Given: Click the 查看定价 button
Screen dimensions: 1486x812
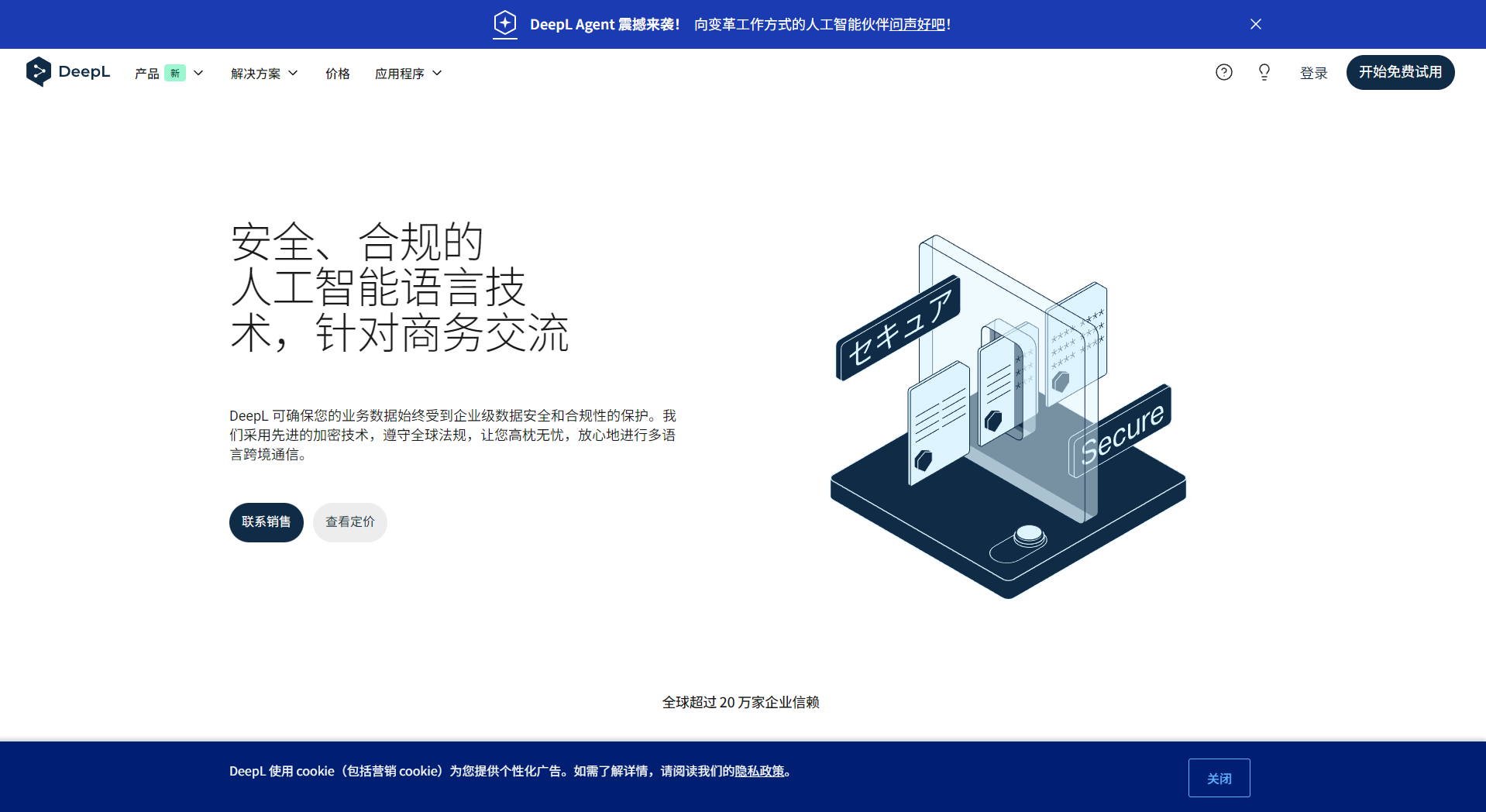Looking at the screenshot, I should 349,522.
